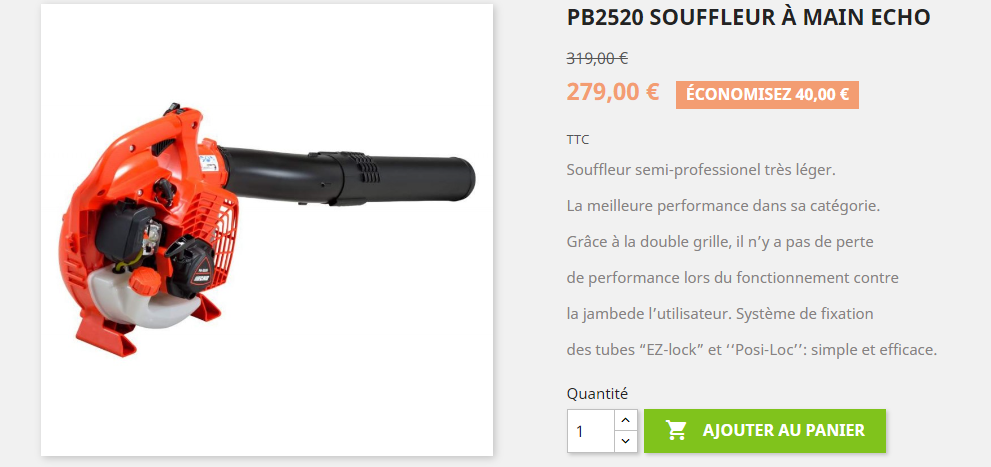This screenshot has width=991, height=467.
Task: Click the 279,00 € discounted price
Action: [612, 92]
